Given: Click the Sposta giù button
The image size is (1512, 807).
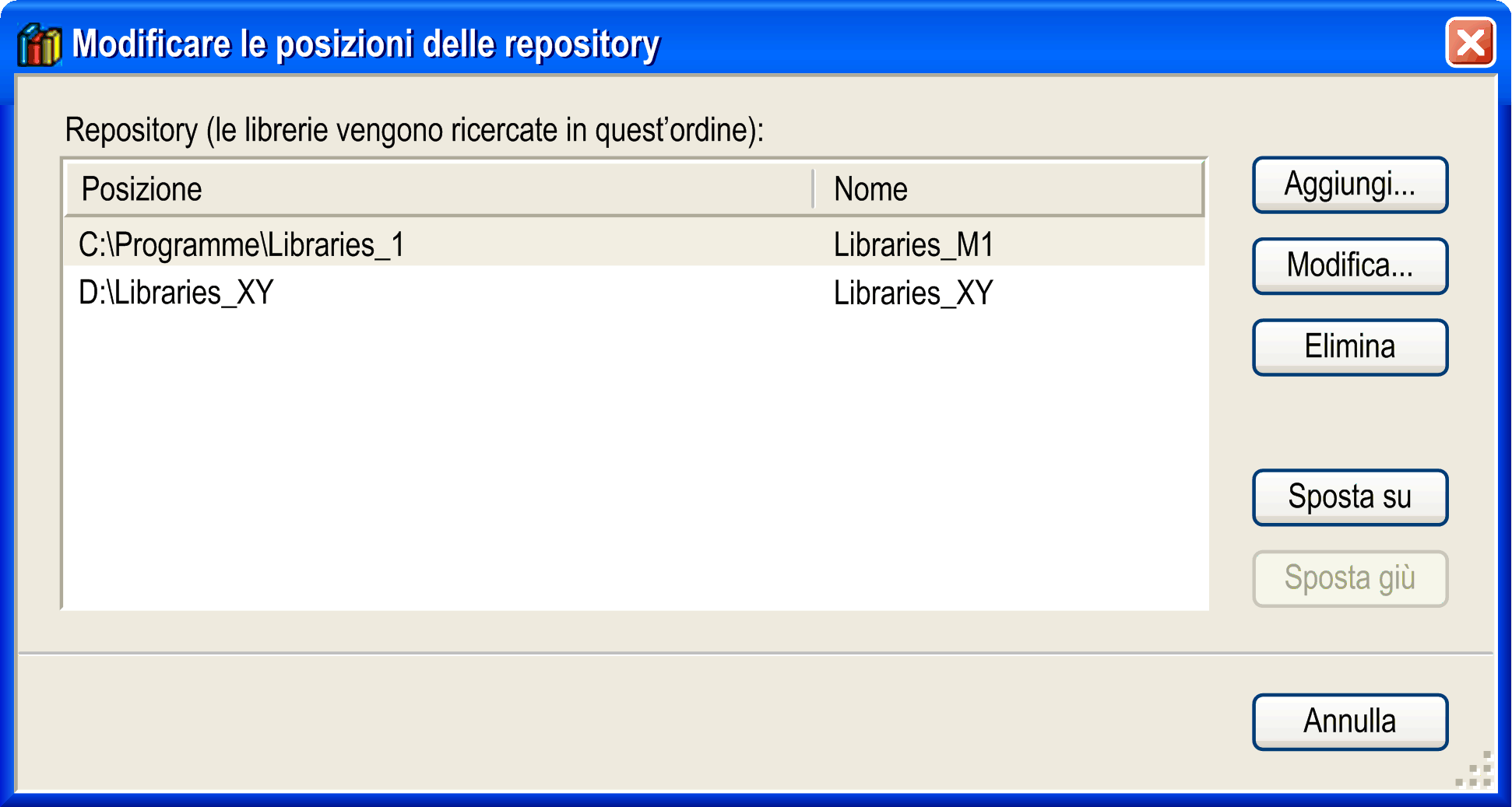Looking at the screenshot, I should [x=1349, y=577].
